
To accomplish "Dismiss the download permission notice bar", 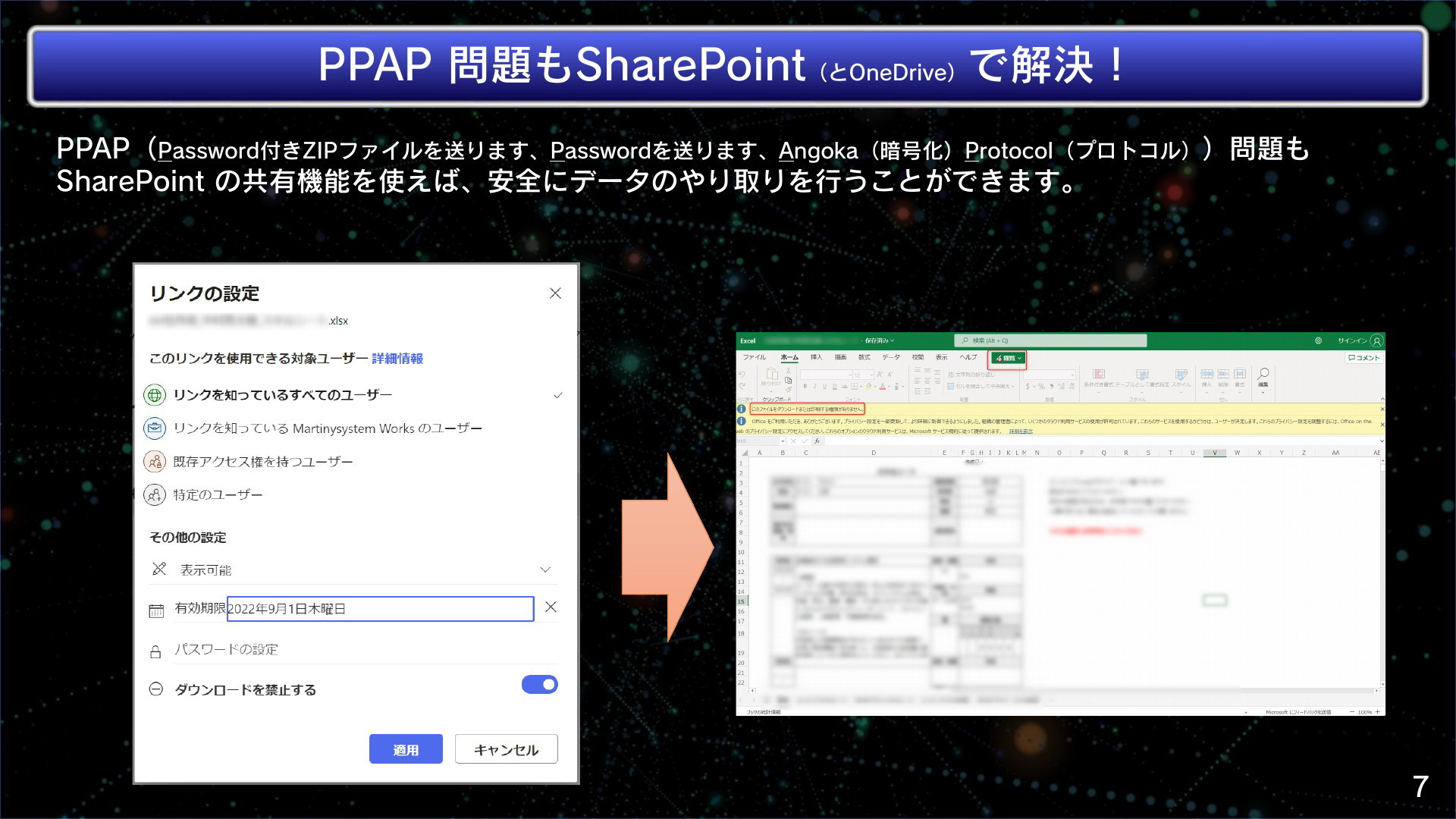I will click(1382, 409).
